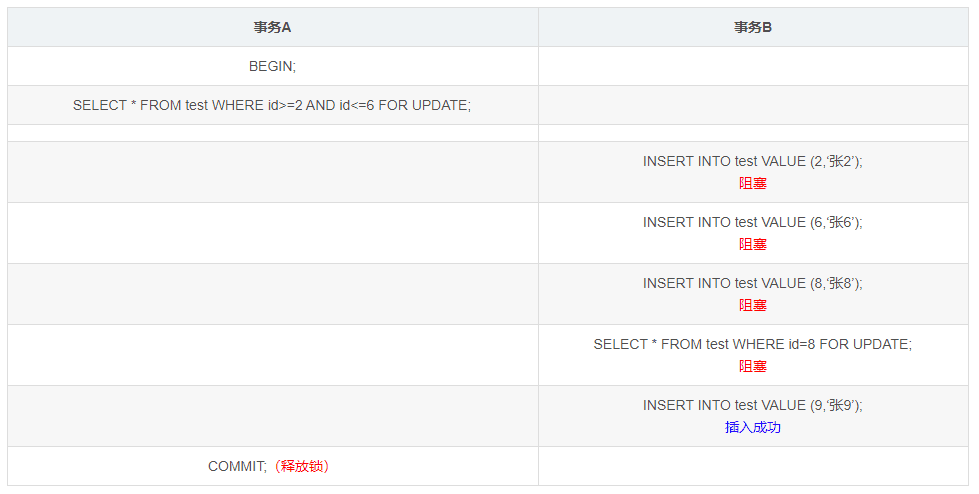Click the empty 事务B cell beside BEGIN
The height and width of the screenshot is (494, 979).
753,66
